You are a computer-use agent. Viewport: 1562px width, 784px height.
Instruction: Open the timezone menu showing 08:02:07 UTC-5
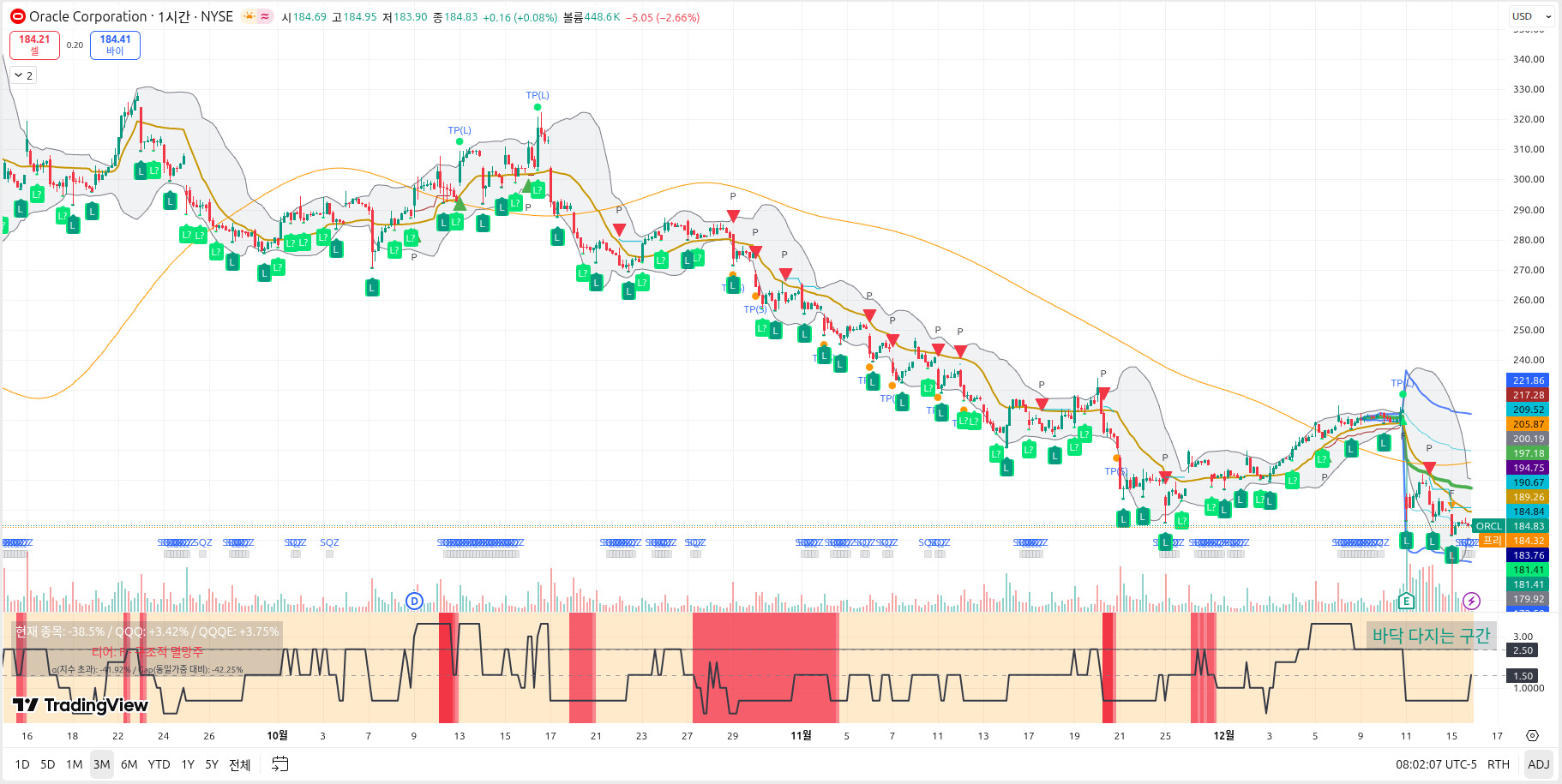(x=1436, y=764)
